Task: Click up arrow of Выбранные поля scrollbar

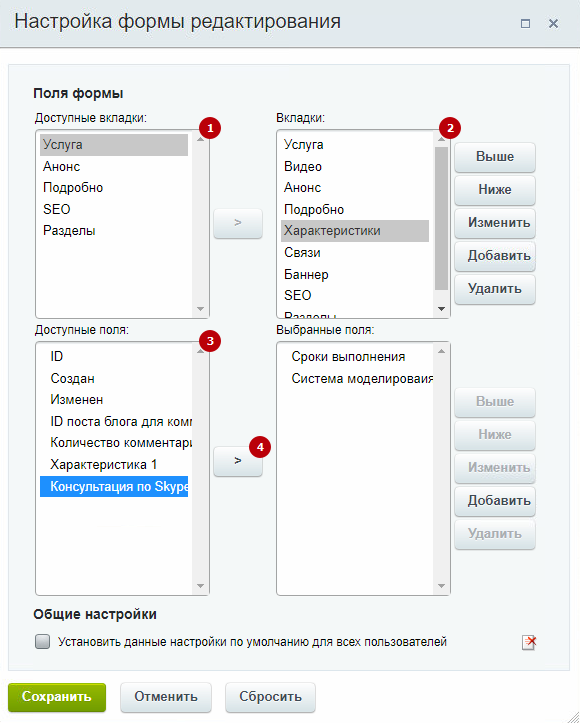Action: 441,351
